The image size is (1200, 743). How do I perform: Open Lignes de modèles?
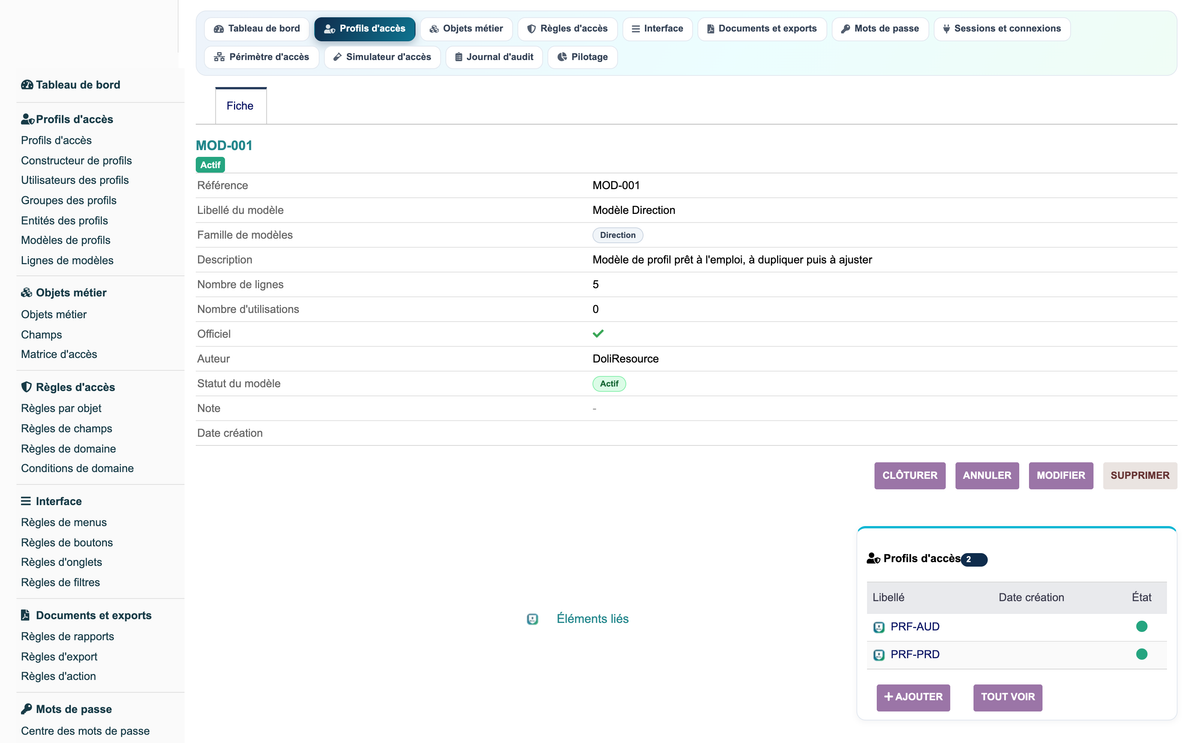67,261
